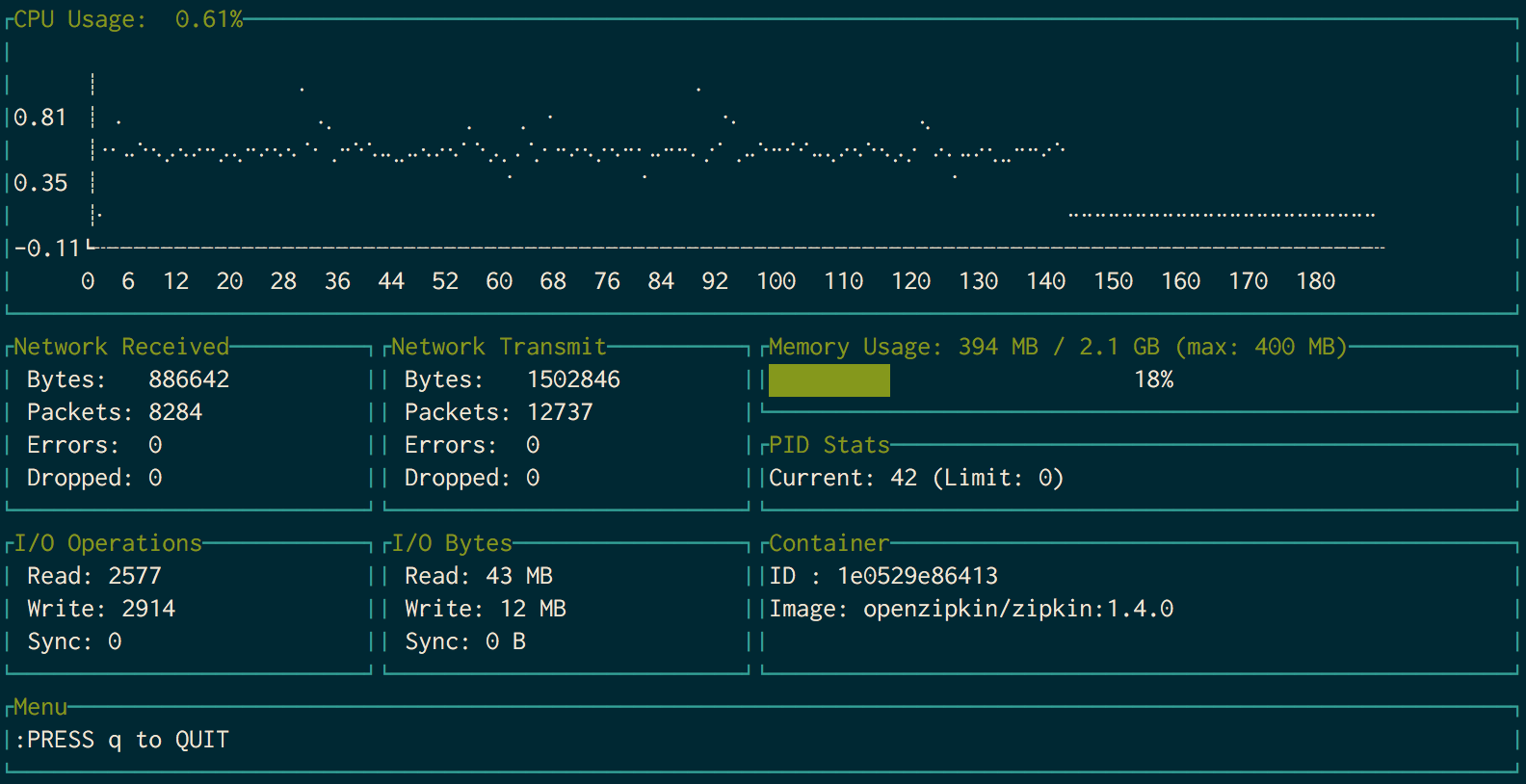Click Network Received Bytes value 886642
Viewport: 1526px width, 784px height.
point(189,379)
